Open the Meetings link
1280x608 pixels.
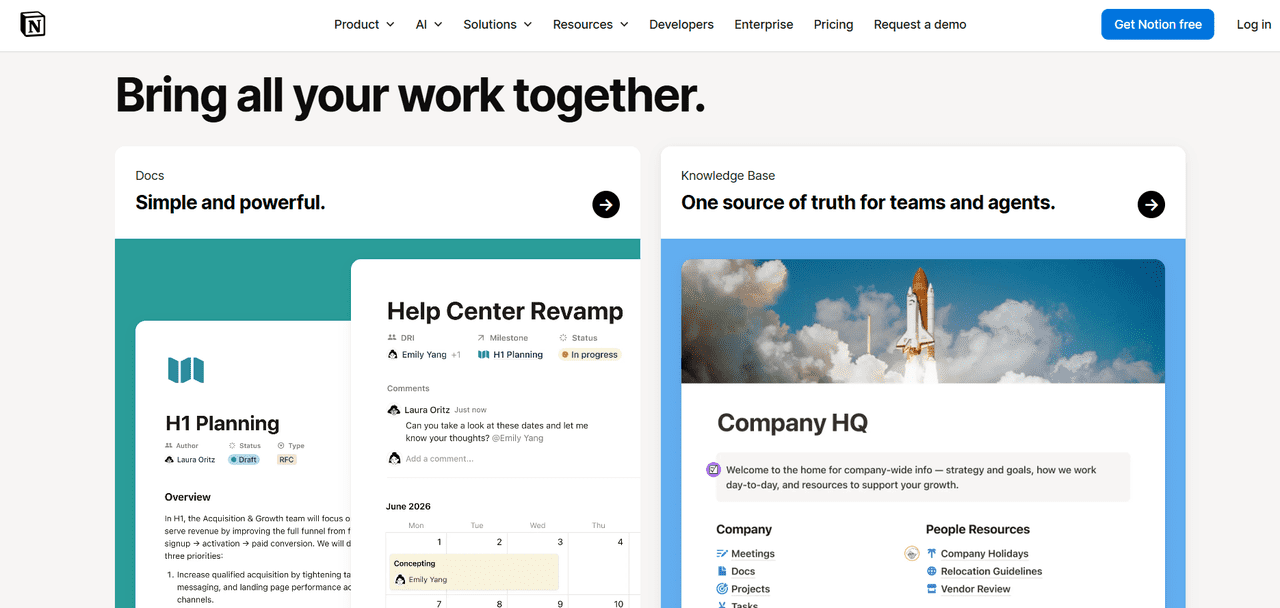pos(753,553)
